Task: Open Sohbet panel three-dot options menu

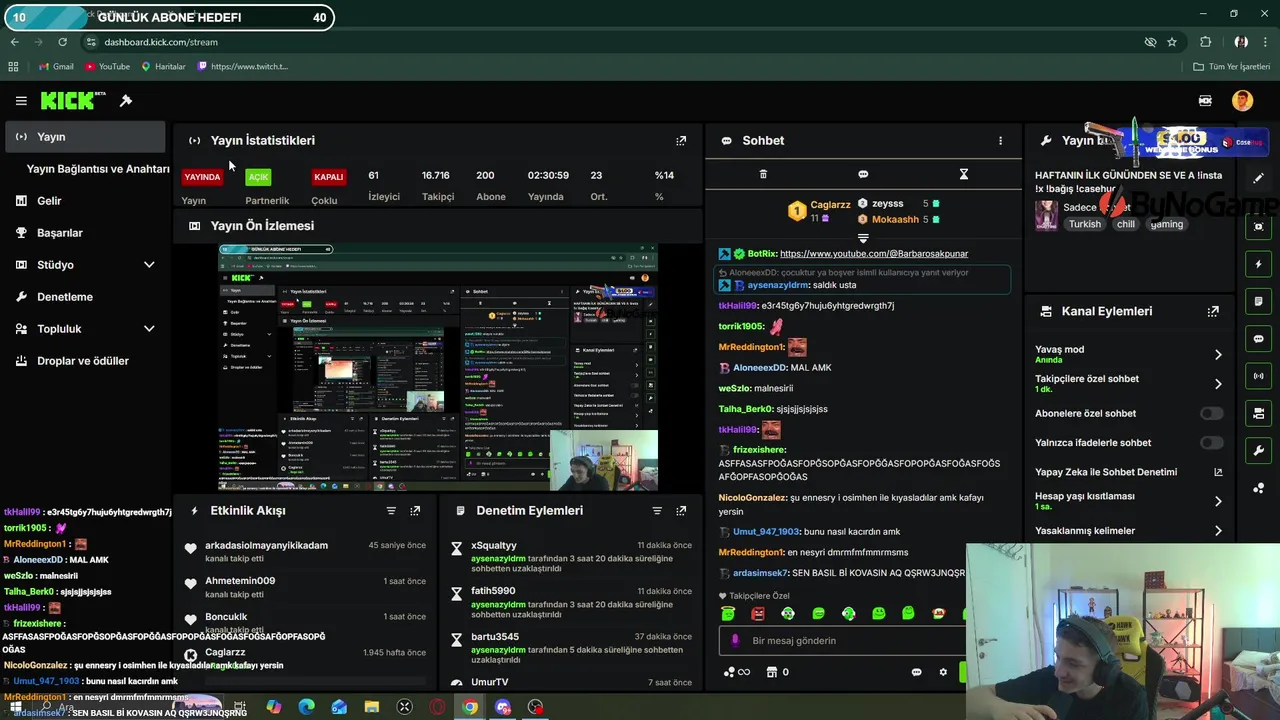Action: [1000, 141]
